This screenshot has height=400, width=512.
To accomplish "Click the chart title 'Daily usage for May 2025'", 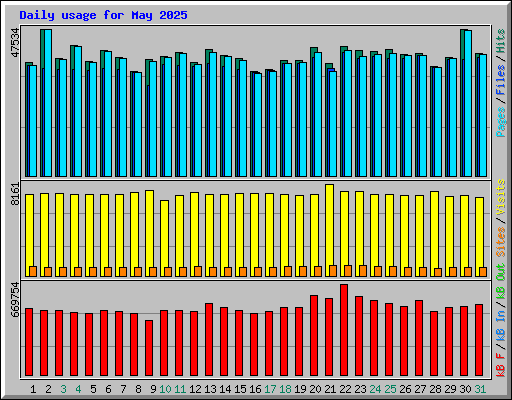I will (103, 15).
